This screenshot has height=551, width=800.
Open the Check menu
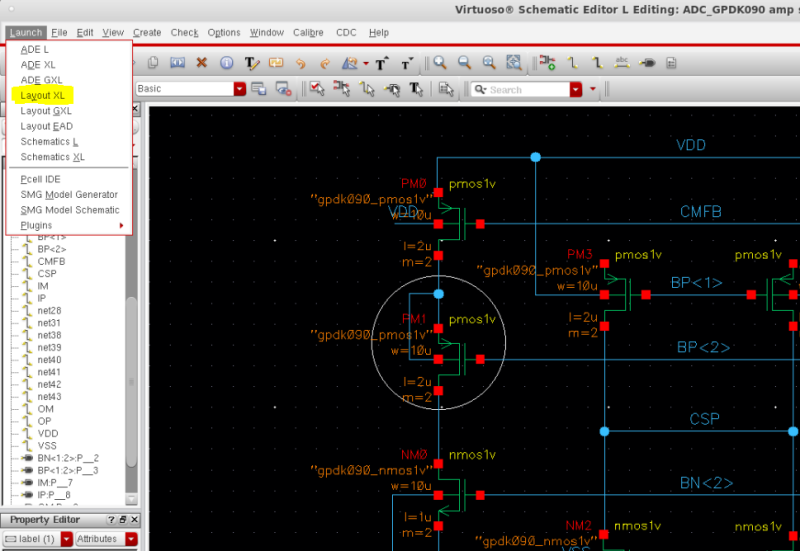[x=184, y=32]
